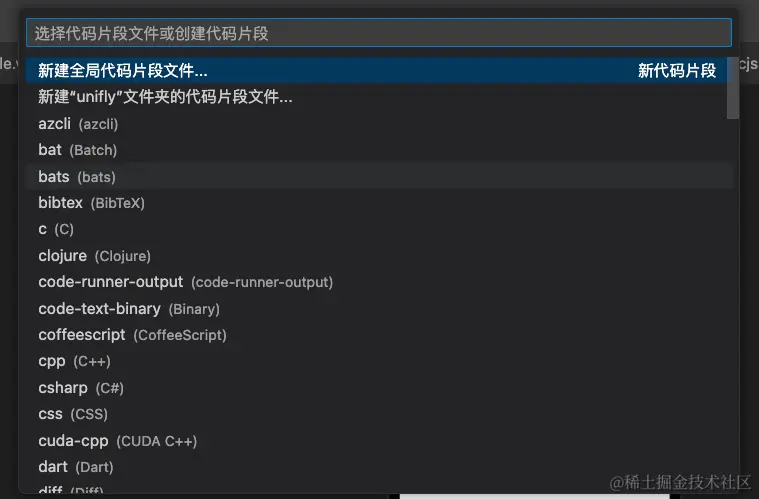Click the quick pick list scrollbar thumb

[733, 88]
